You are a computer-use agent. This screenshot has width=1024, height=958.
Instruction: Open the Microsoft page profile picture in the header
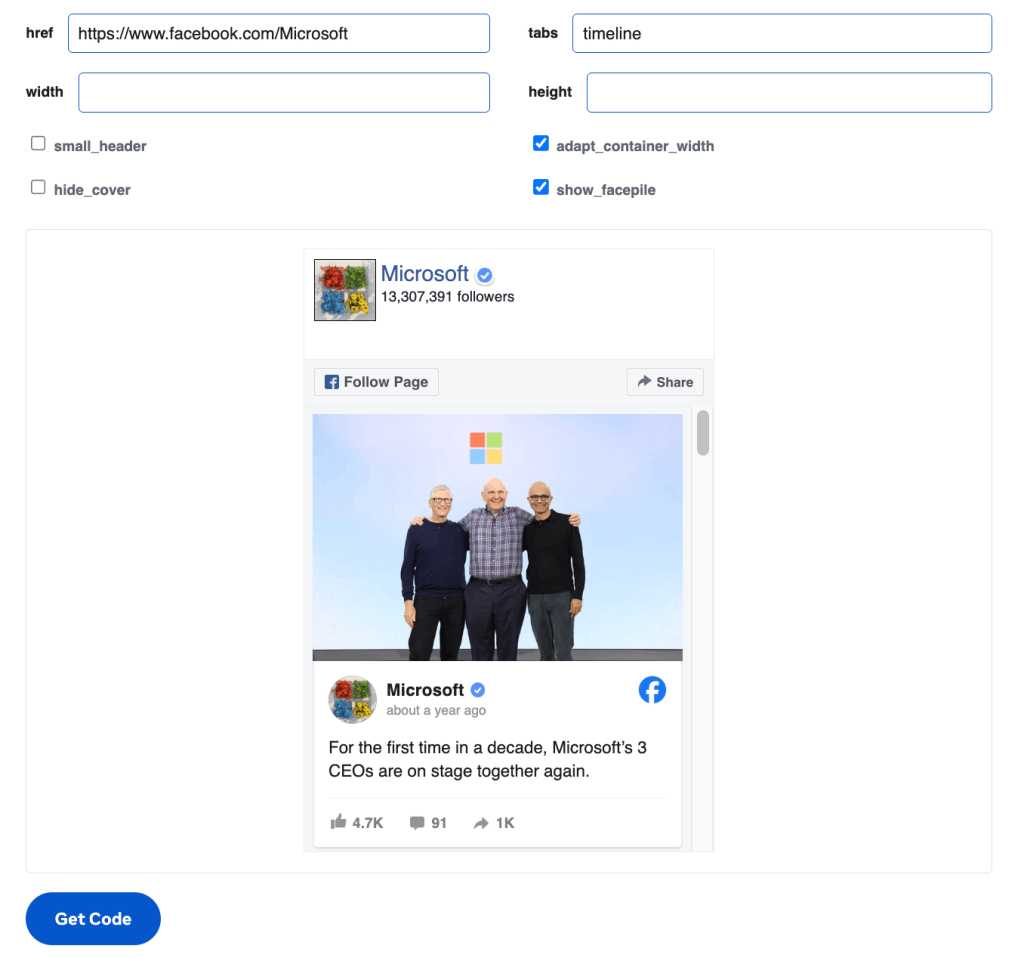(x=345, y=290)
